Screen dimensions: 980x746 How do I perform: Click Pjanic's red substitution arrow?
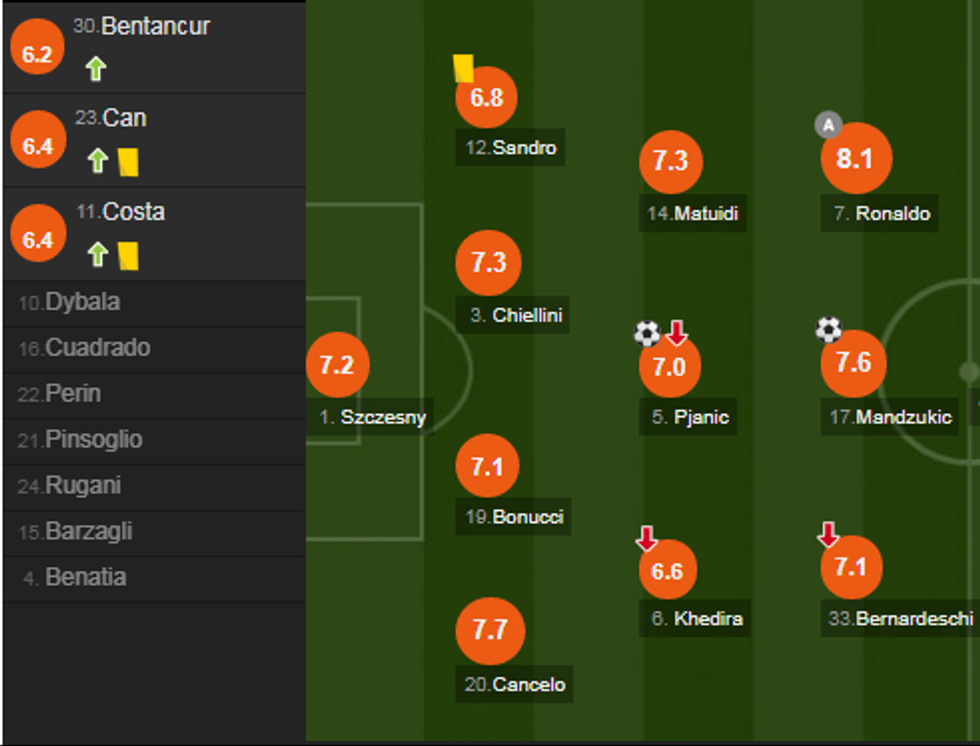pyautogui.click(x=677, y=333)
